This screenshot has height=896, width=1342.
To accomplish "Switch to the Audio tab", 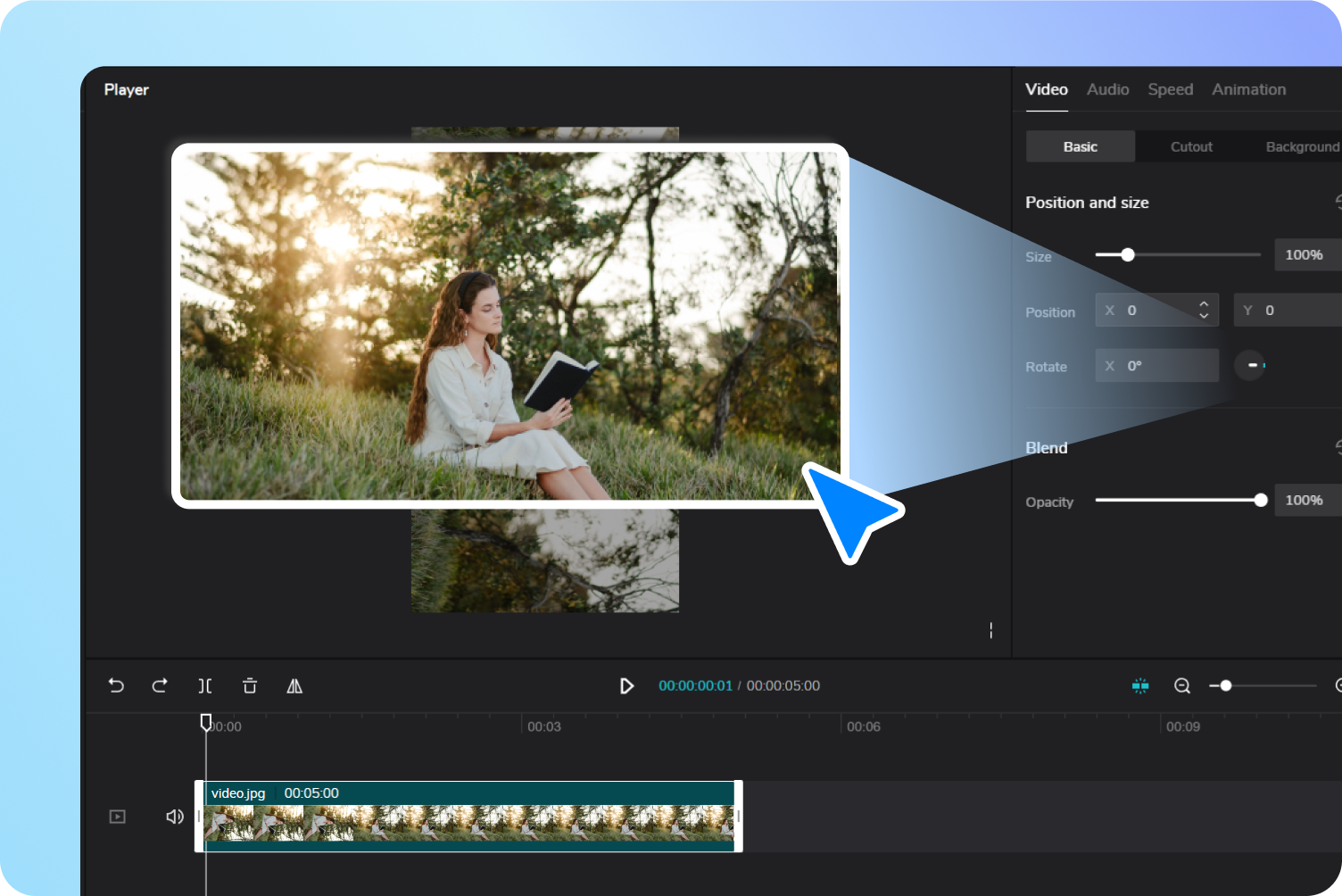I will pos(1107,89).
